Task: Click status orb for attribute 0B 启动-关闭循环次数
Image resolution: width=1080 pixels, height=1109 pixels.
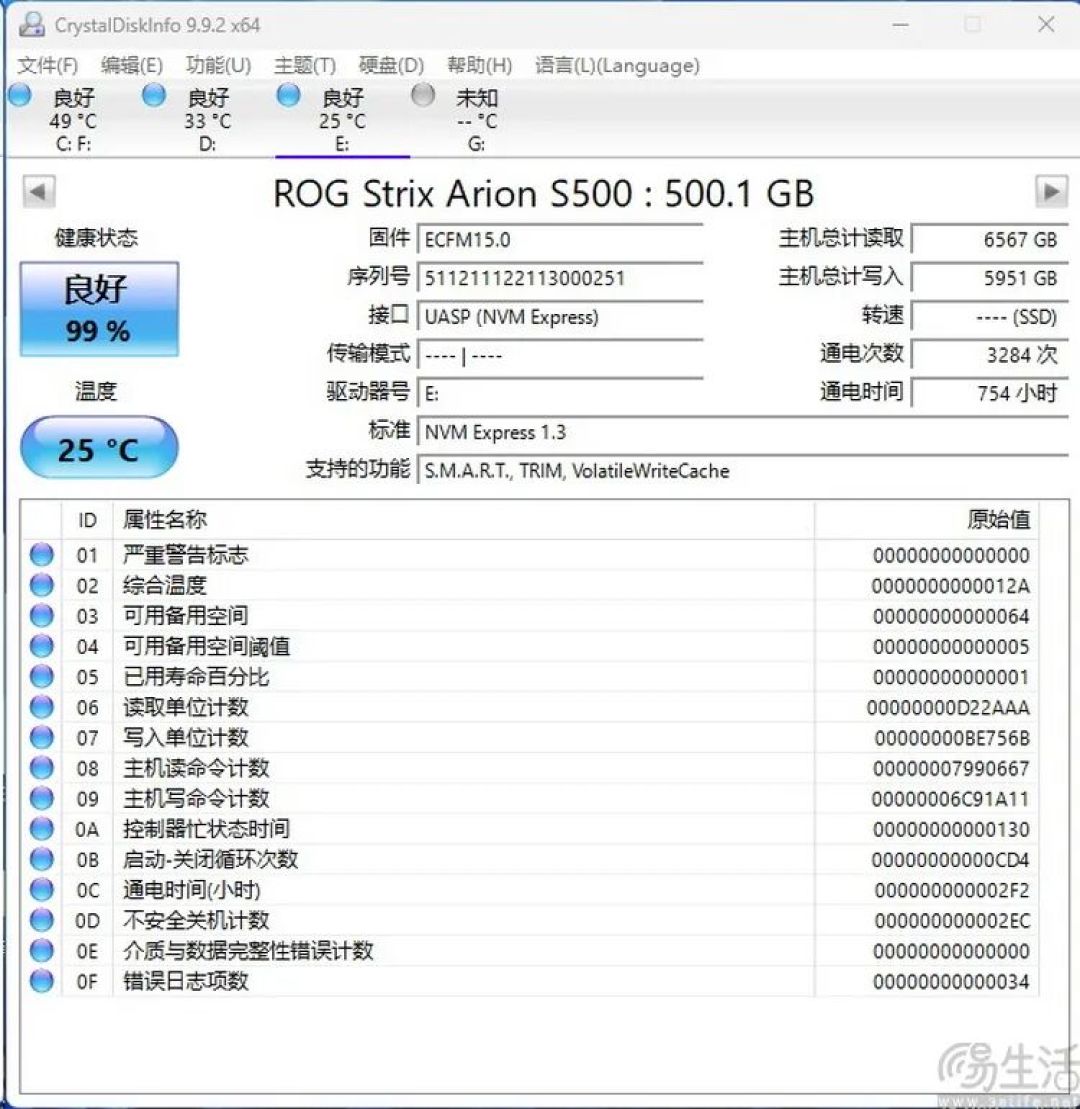Action: 42,859
